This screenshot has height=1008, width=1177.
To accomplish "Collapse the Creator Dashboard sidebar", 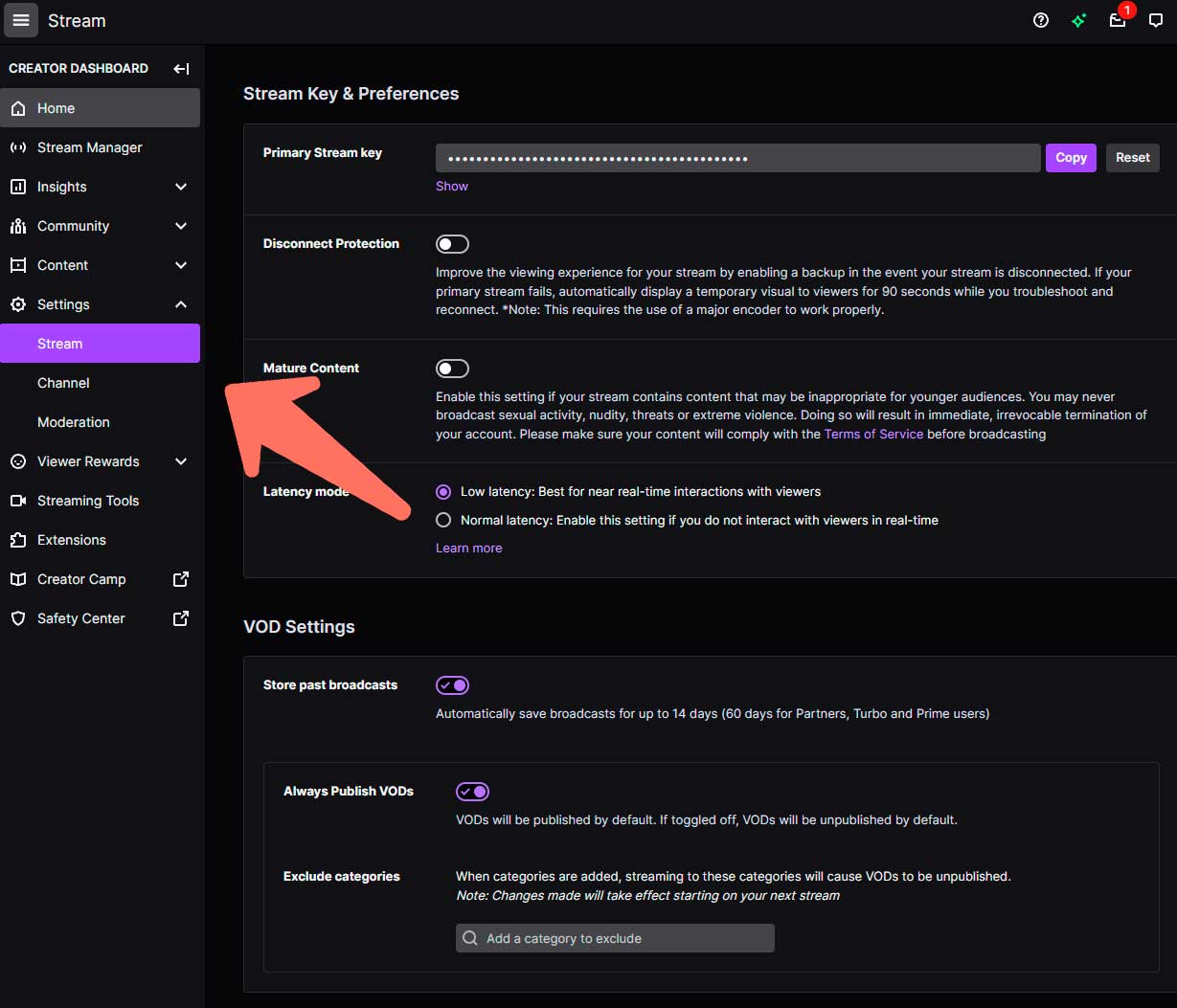I will pos(181,69).
